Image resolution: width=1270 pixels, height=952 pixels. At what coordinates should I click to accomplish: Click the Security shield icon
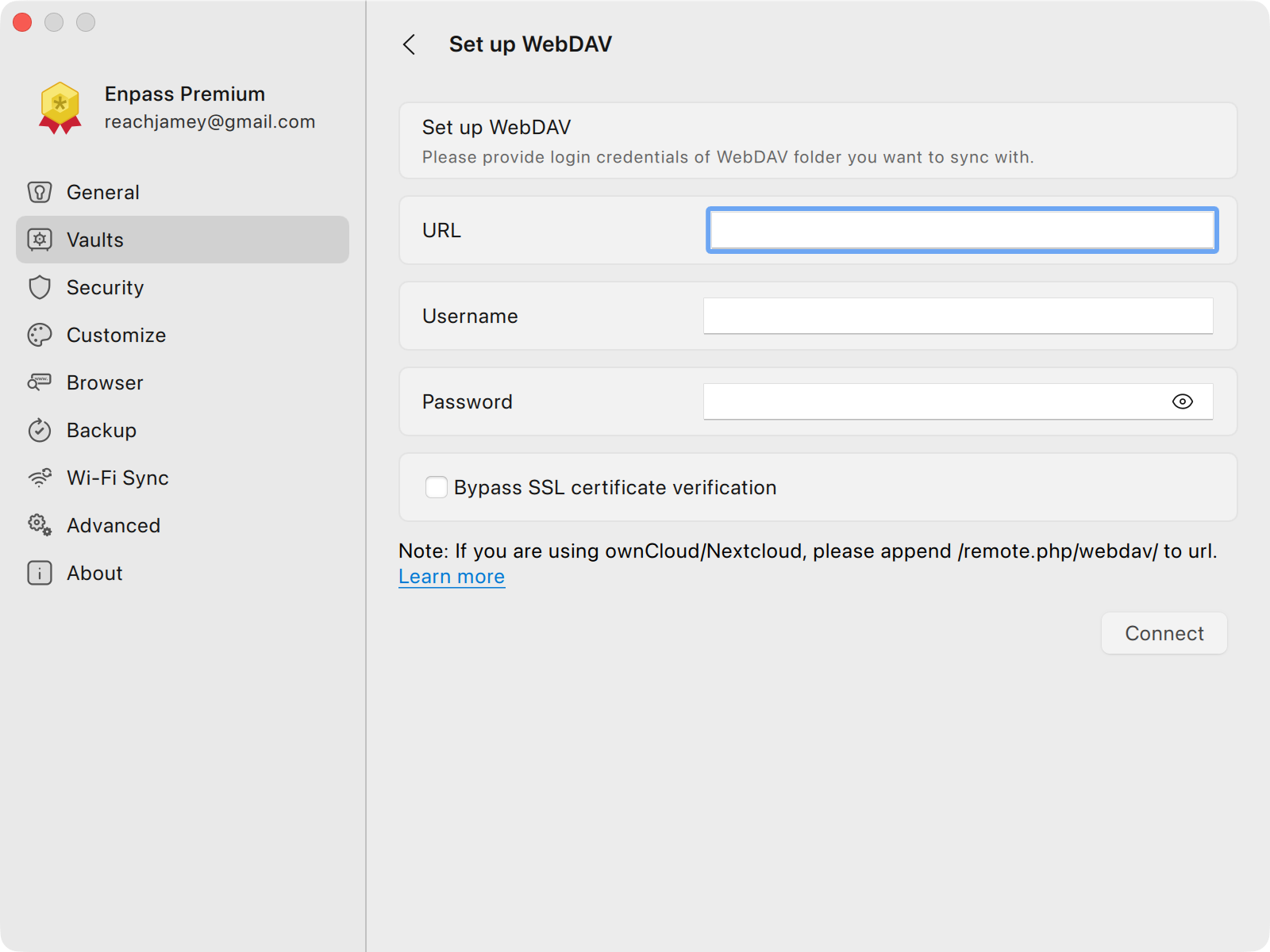pyautogui.click(x=40, y=287)
